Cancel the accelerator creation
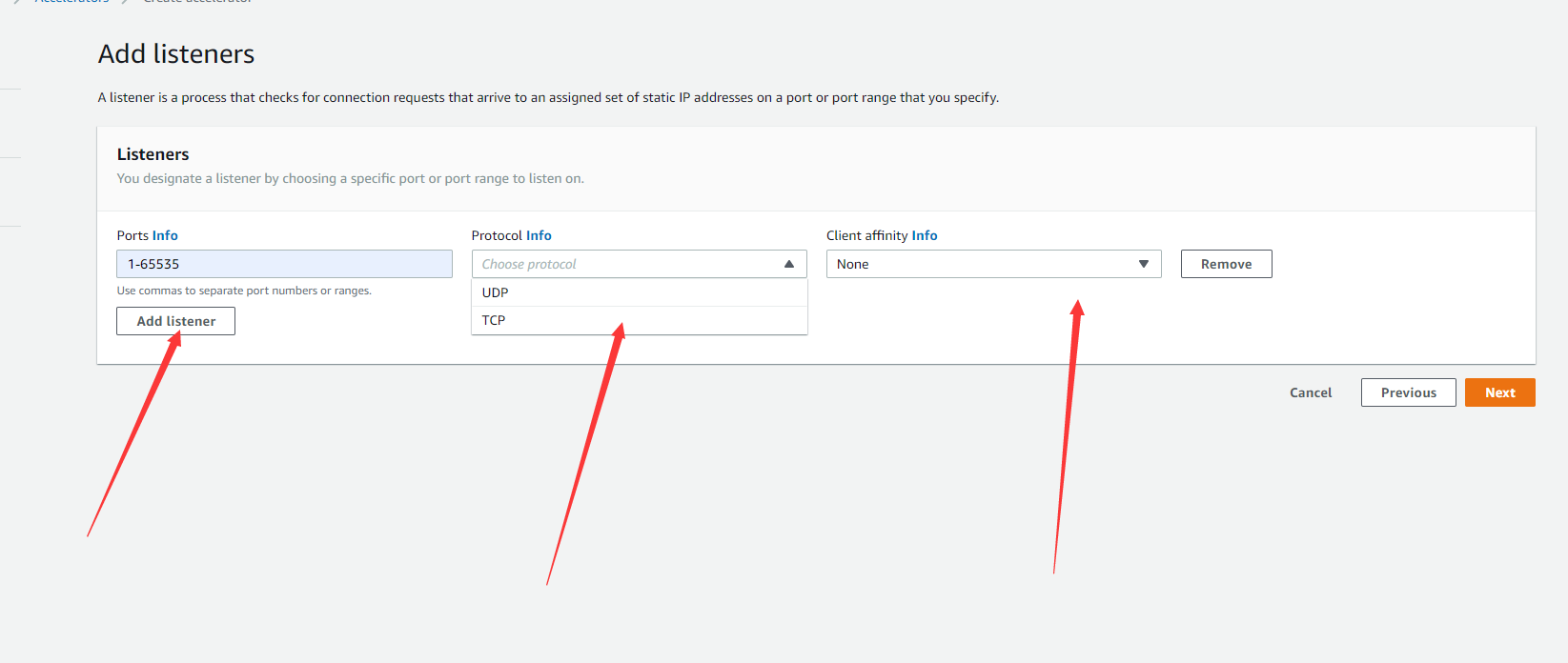Image resolution: width=1568 pixels, height=663 pixels. 1311,392
